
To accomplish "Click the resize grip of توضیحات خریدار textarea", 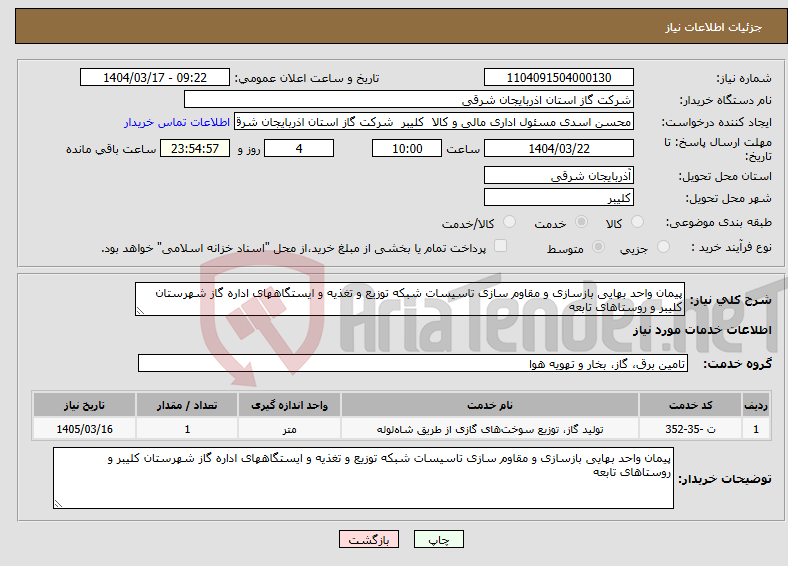I will tap(58, 503).
